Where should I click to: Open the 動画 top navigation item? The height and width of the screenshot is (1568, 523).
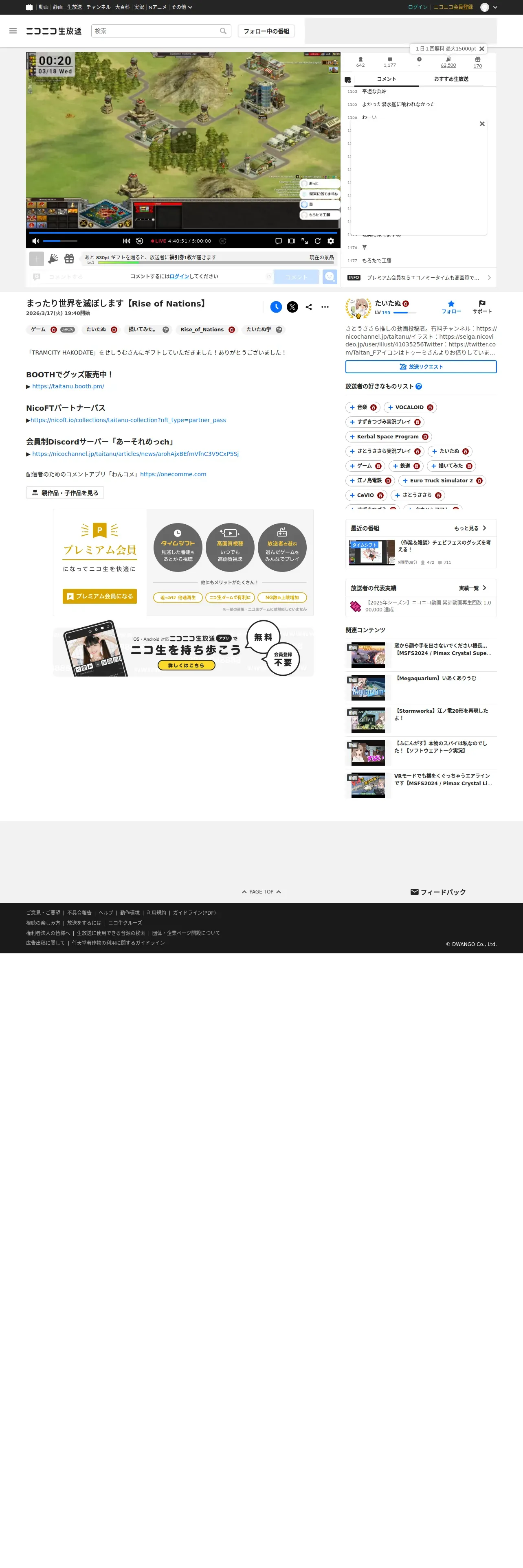43,7
